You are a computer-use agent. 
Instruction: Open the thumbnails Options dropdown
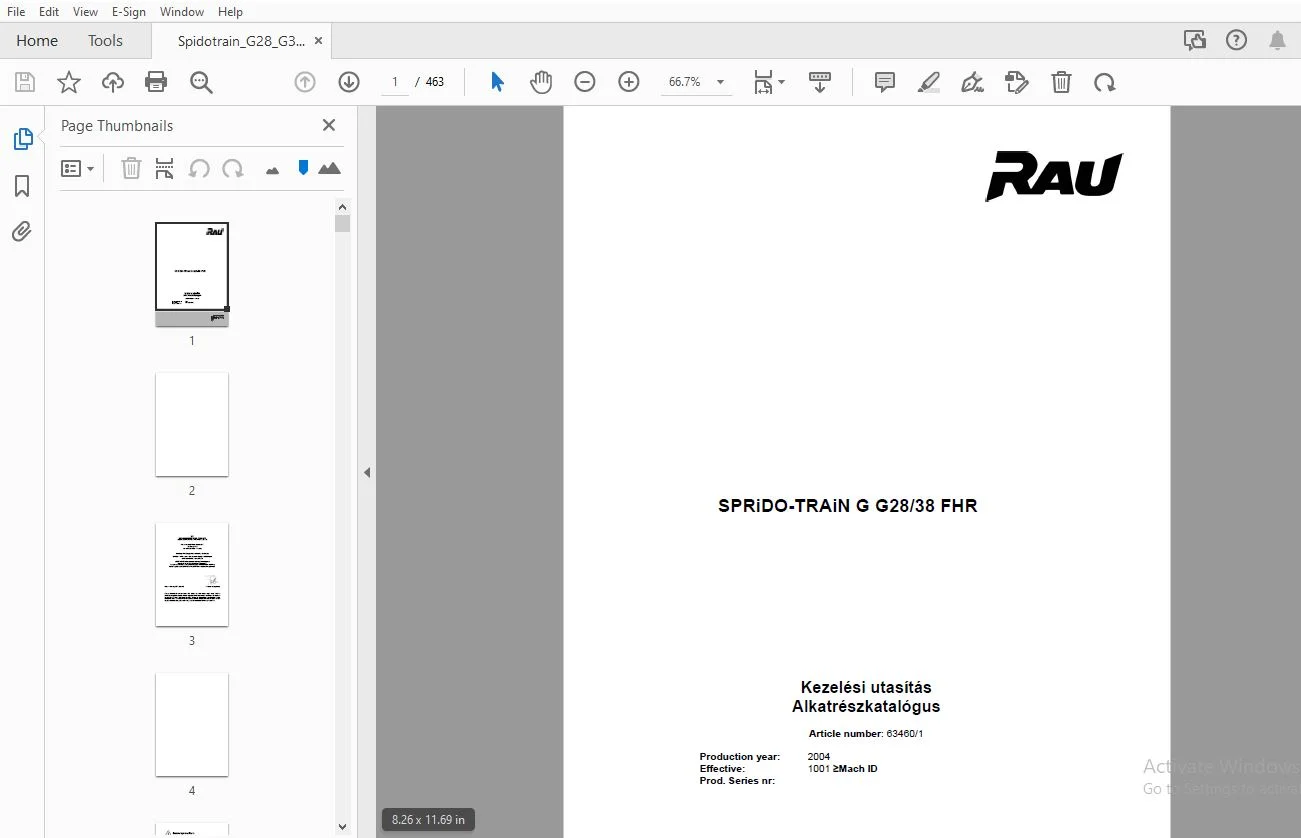coord(77,169)
